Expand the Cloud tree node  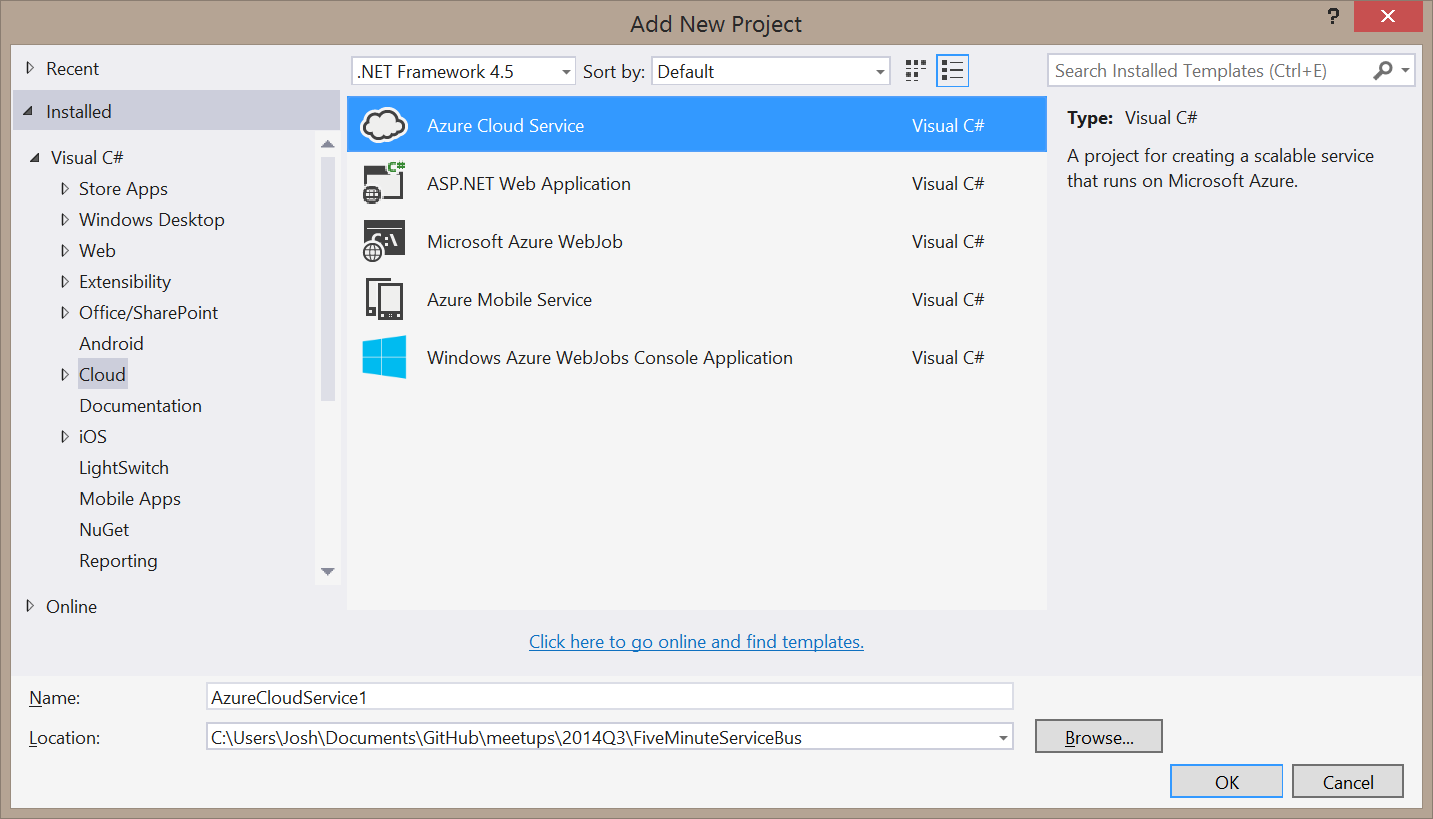pos(65,375)
